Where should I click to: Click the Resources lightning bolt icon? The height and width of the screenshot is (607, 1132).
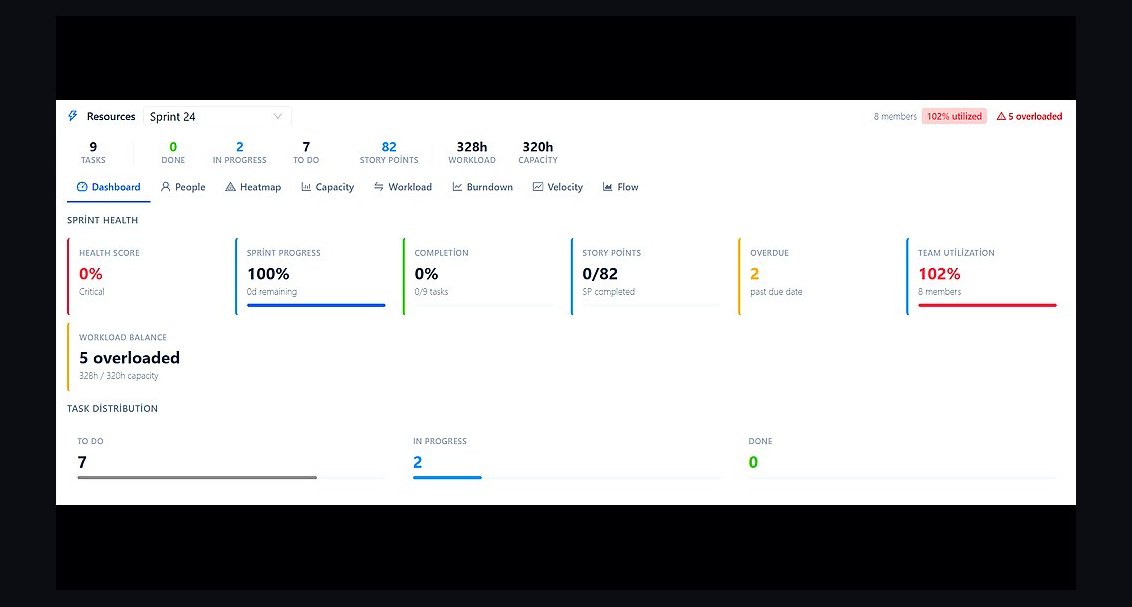coord(73,116)
